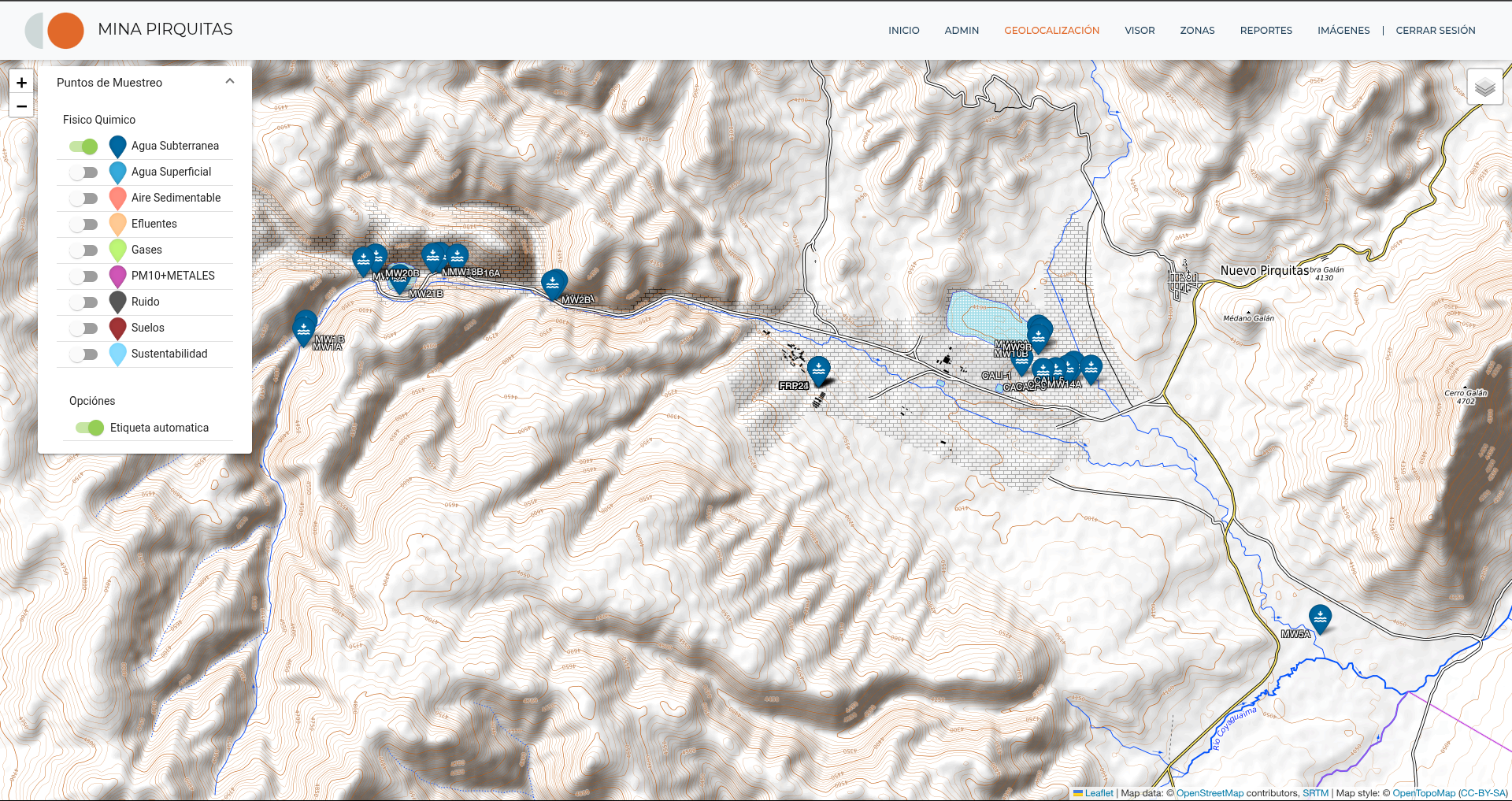
Task: Turn off Etiqueta automatica
Action: [x=91, y=428]
